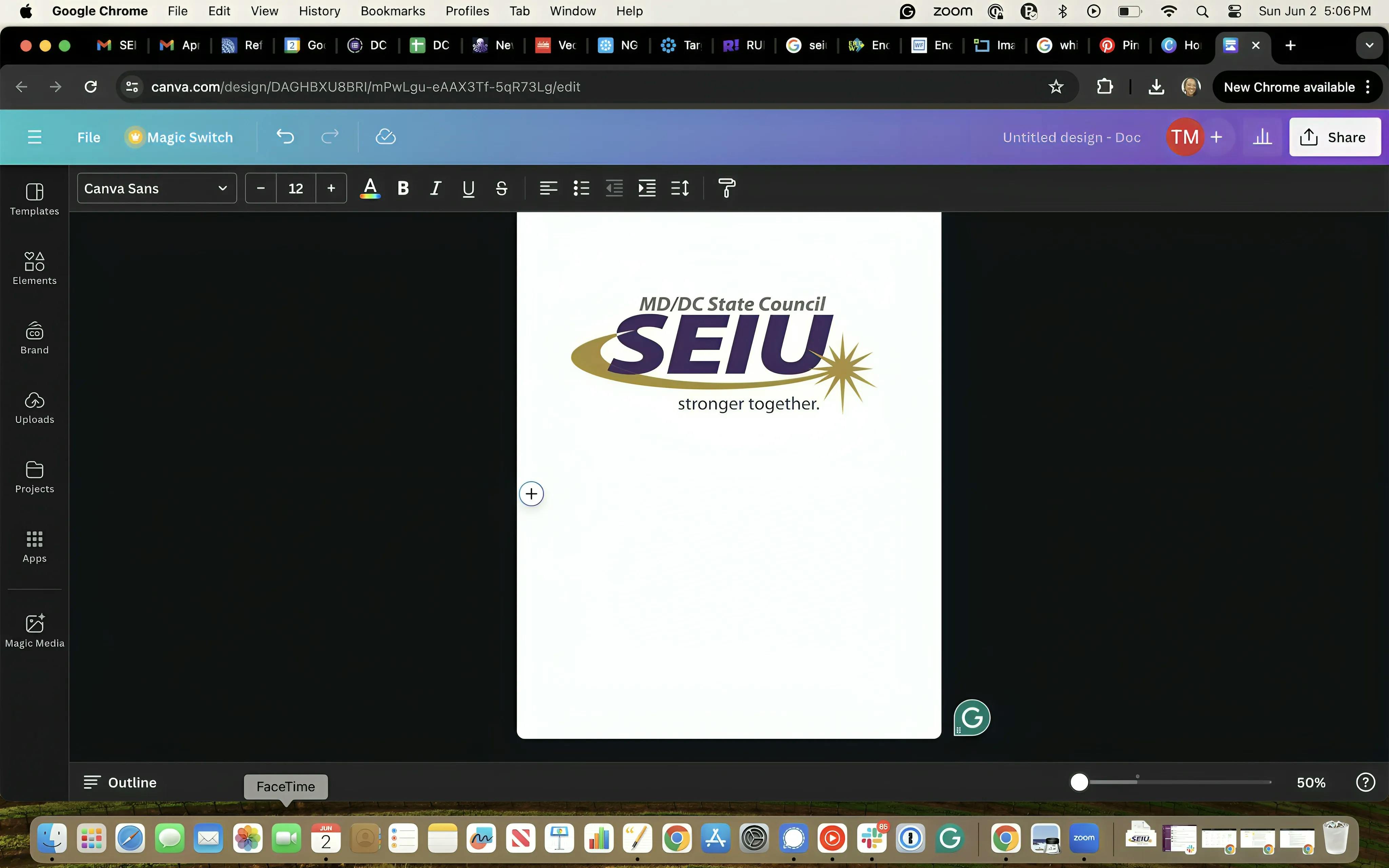Click the 50% zoom level

coord(1311,783)
